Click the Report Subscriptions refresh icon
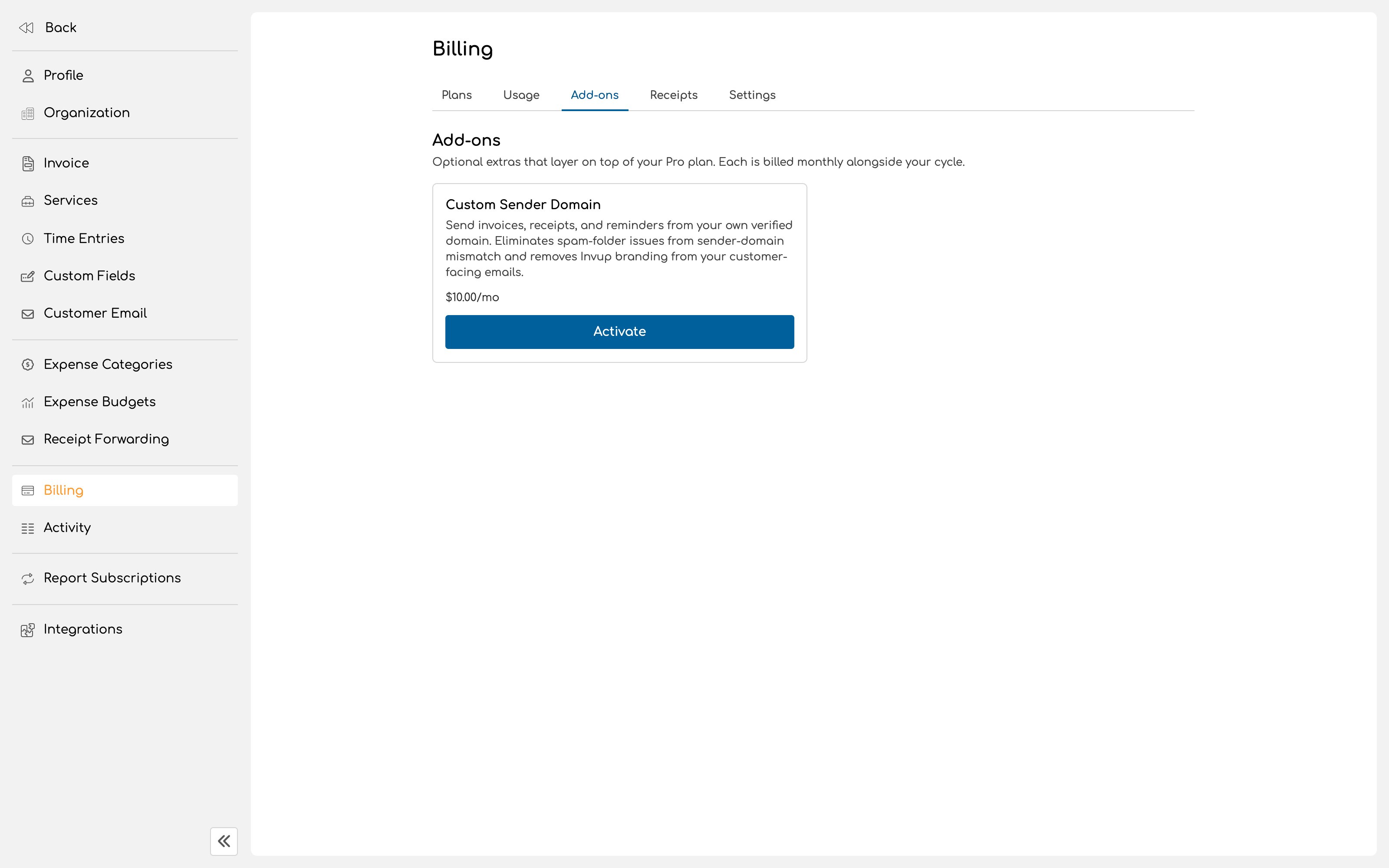Screen dimensions: 1389x868 tap(27, 579)
